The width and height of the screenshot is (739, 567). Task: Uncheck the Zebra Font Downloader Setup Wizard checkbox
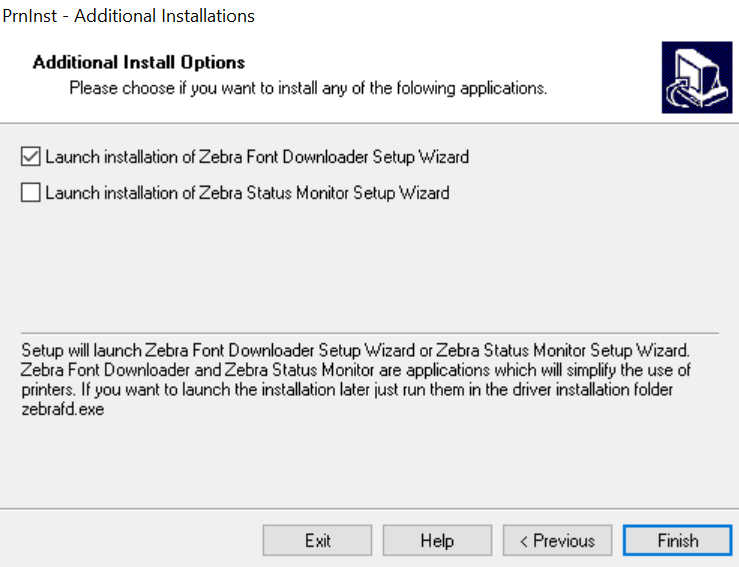pyautogui.click(x=31, y=157)
